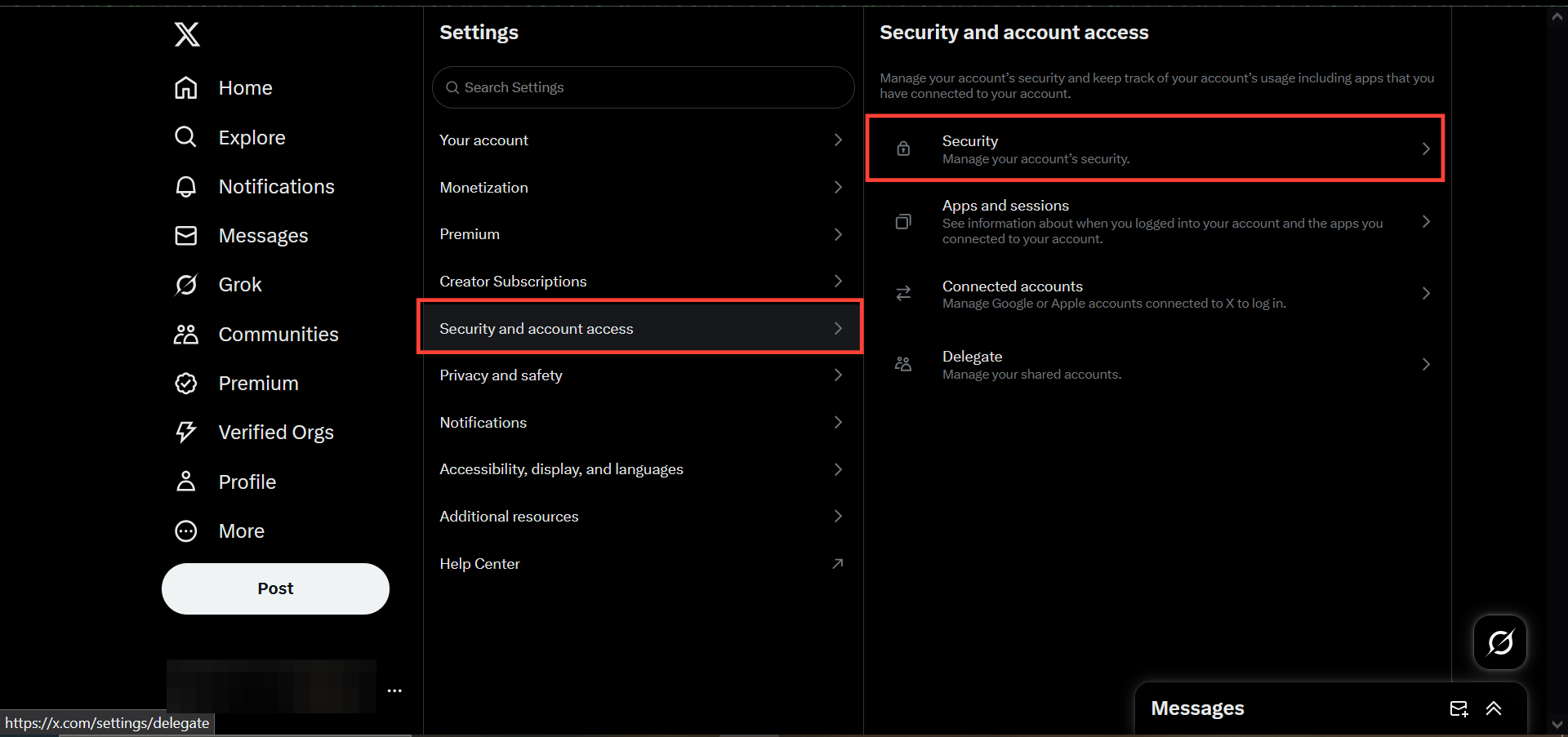This screenshot has width=1568, height=737.
Task: Open Profile via the person icon
Action: (186, 482)
